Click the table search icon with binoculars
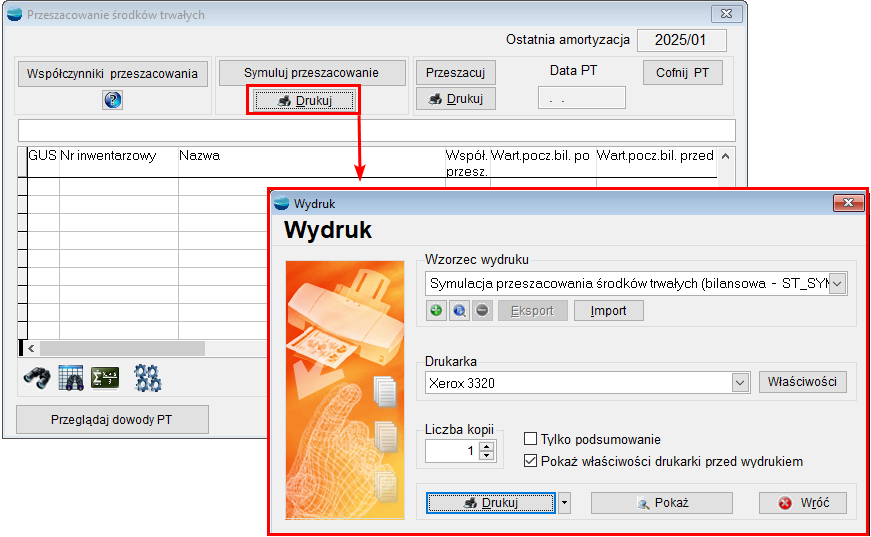Screen dimensions: 871x537 [71, 378]
